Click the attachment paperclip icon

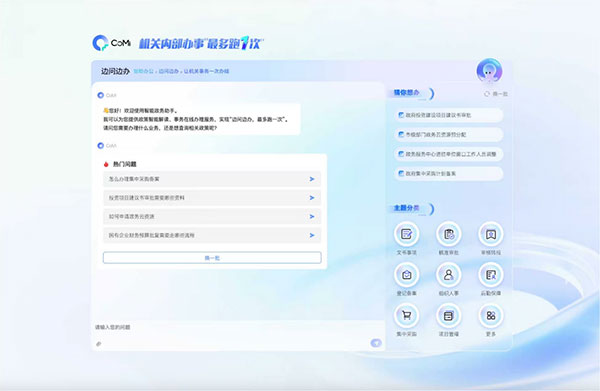click(x=99, y=344)
